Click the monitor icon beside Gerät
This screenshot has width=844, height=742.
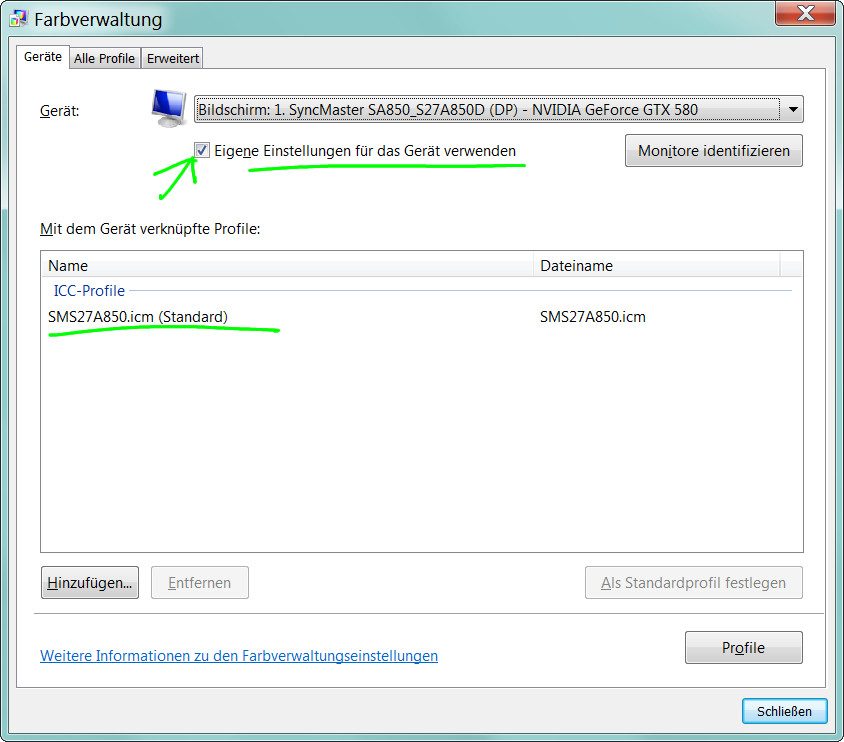pyautogui.click(x=168, y=106)
